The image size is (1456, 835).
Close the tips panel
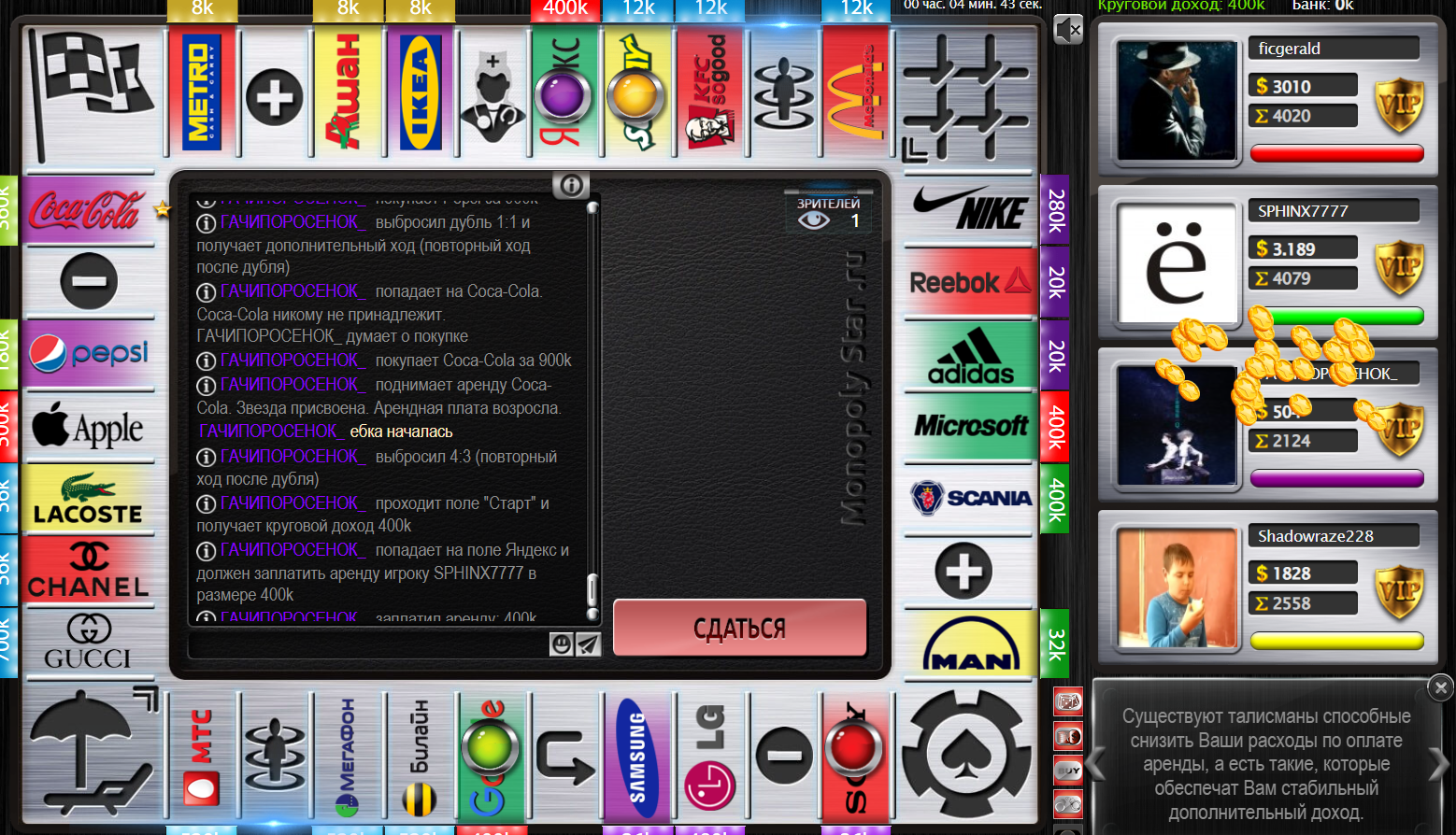[1440, 687]
